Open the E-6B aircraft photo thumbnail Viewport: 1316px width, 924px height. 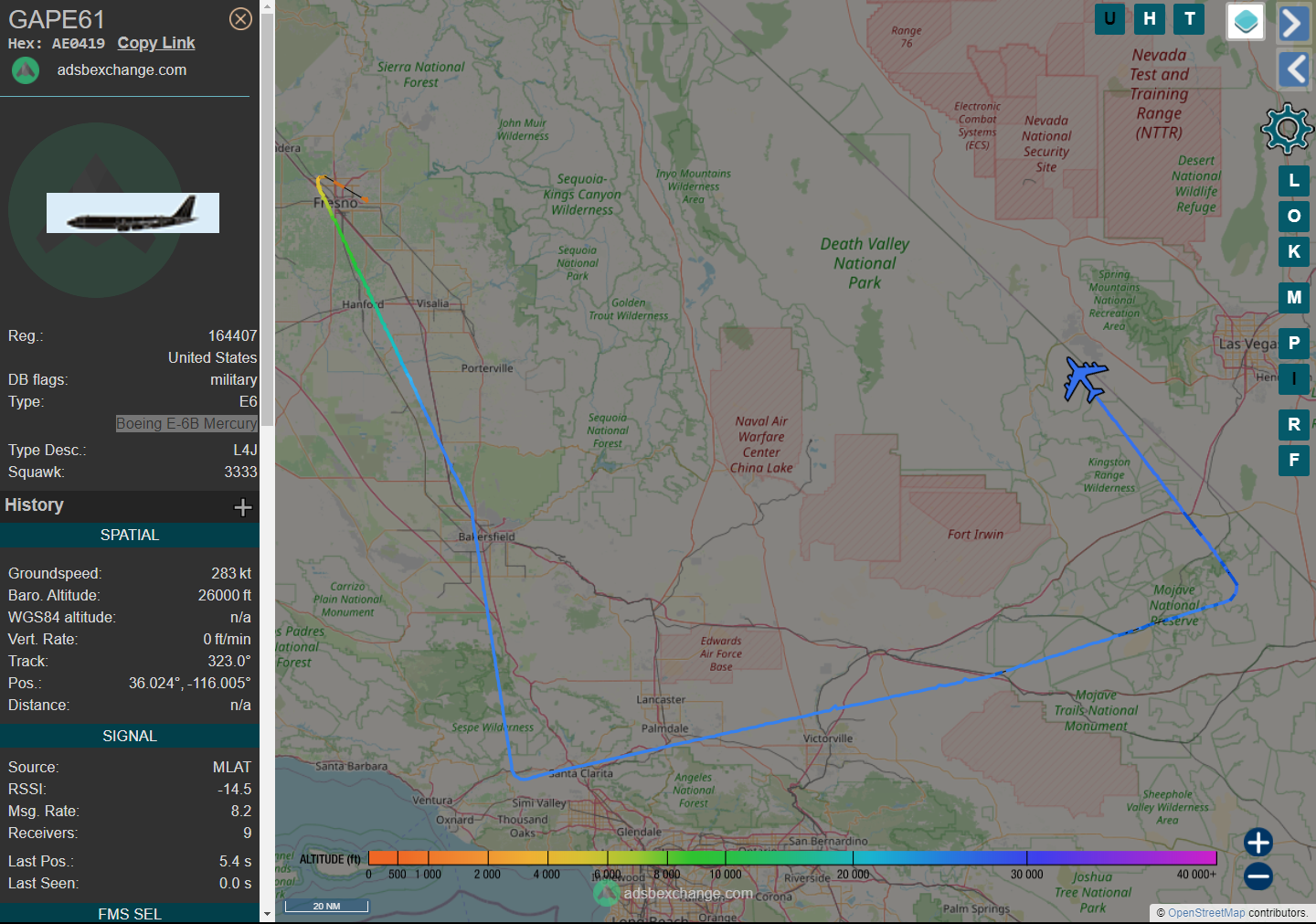pos(133,213)
